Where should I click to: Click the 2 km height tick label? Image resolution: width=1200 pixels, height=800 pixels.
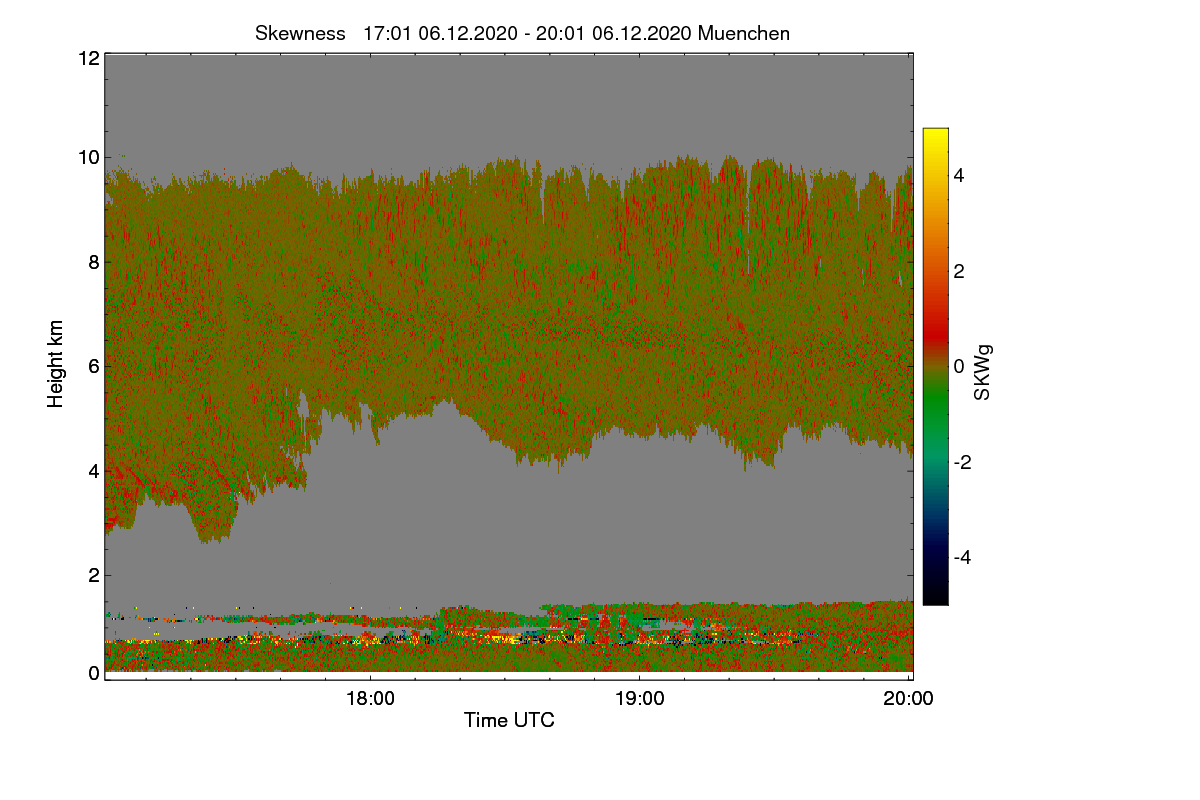pyautogui.click(x=94, y=574)
